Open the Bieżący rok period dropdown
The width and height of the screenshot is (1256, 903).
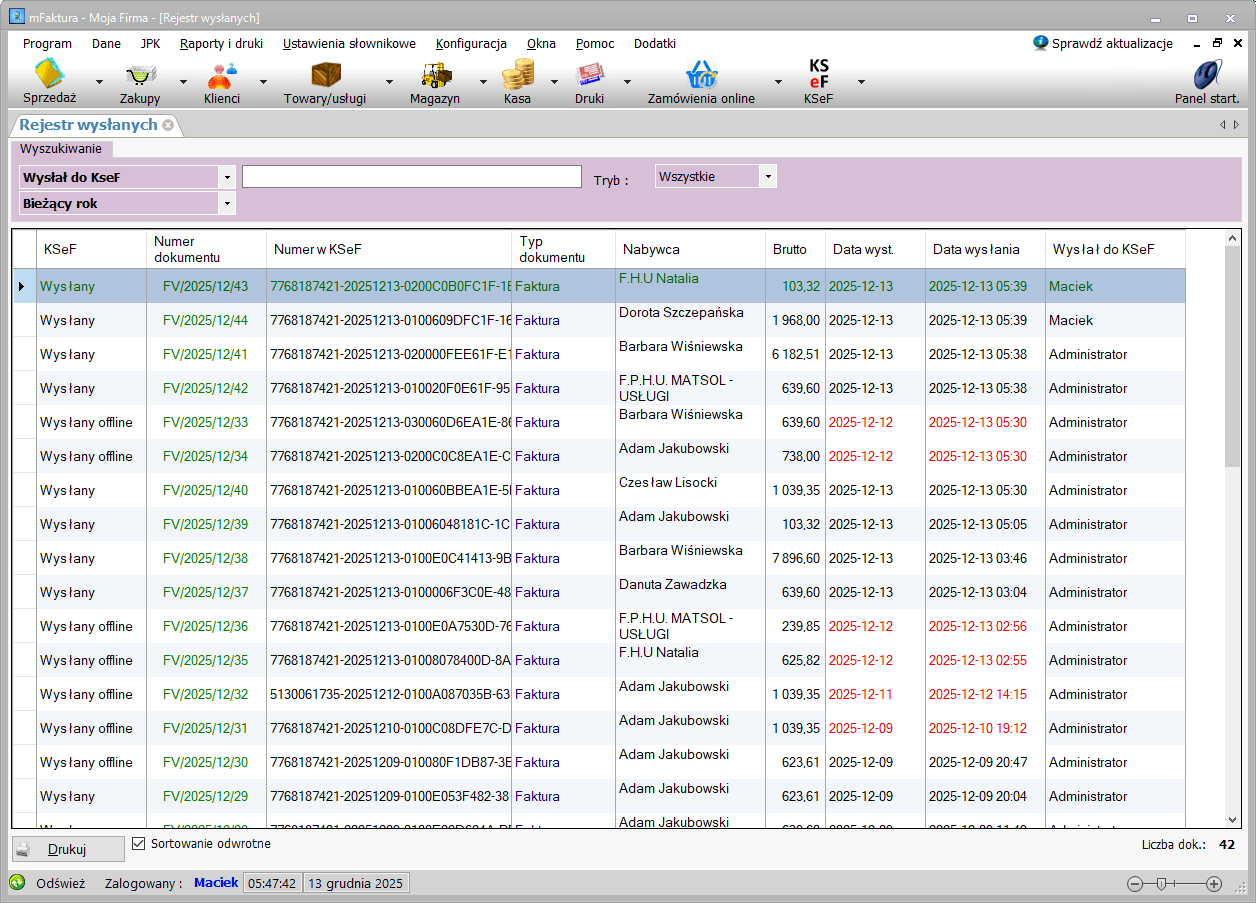[228, 204]
